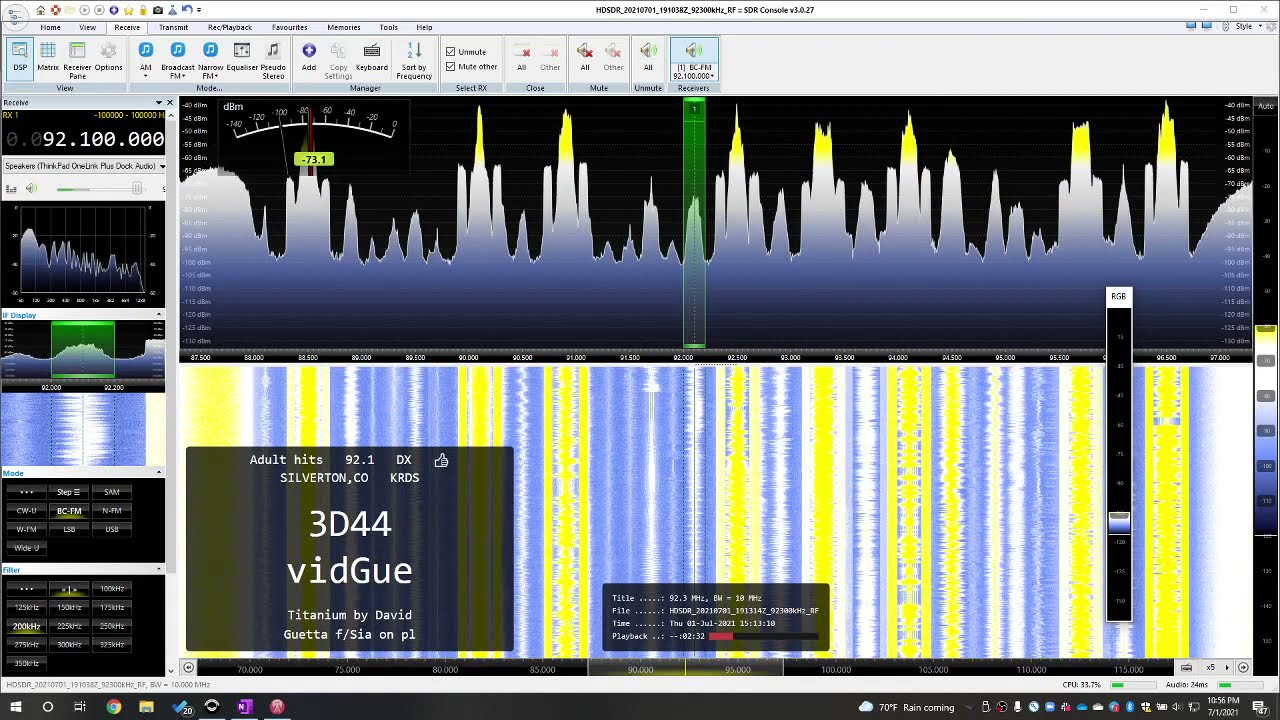
Task: Open the Transmit ribbon tab
Action: click(x=173, y=27)
